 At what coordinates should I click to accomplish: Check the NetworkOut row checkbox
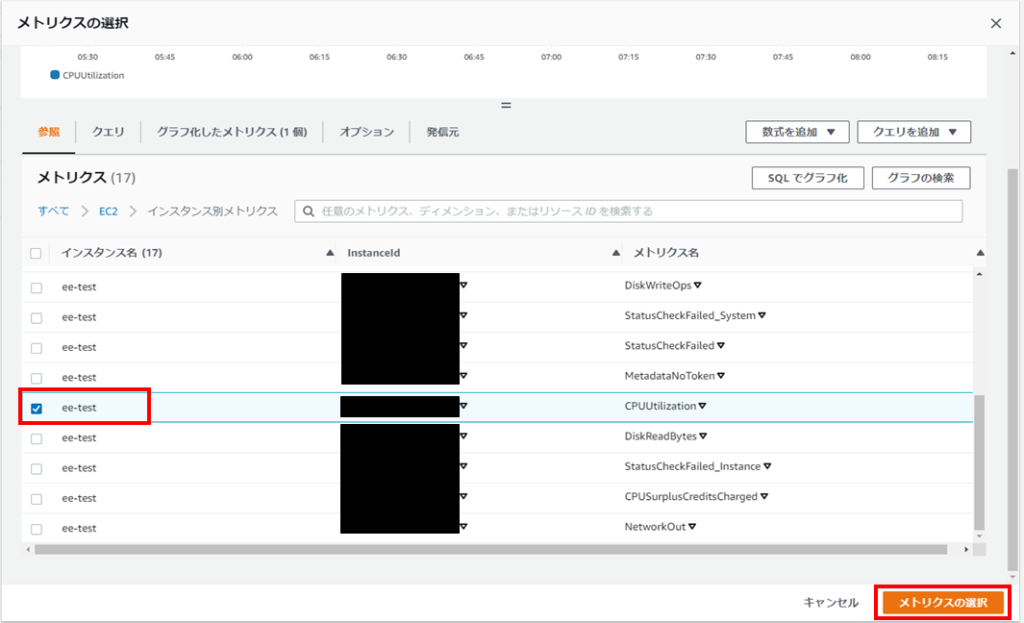(37, 529)
